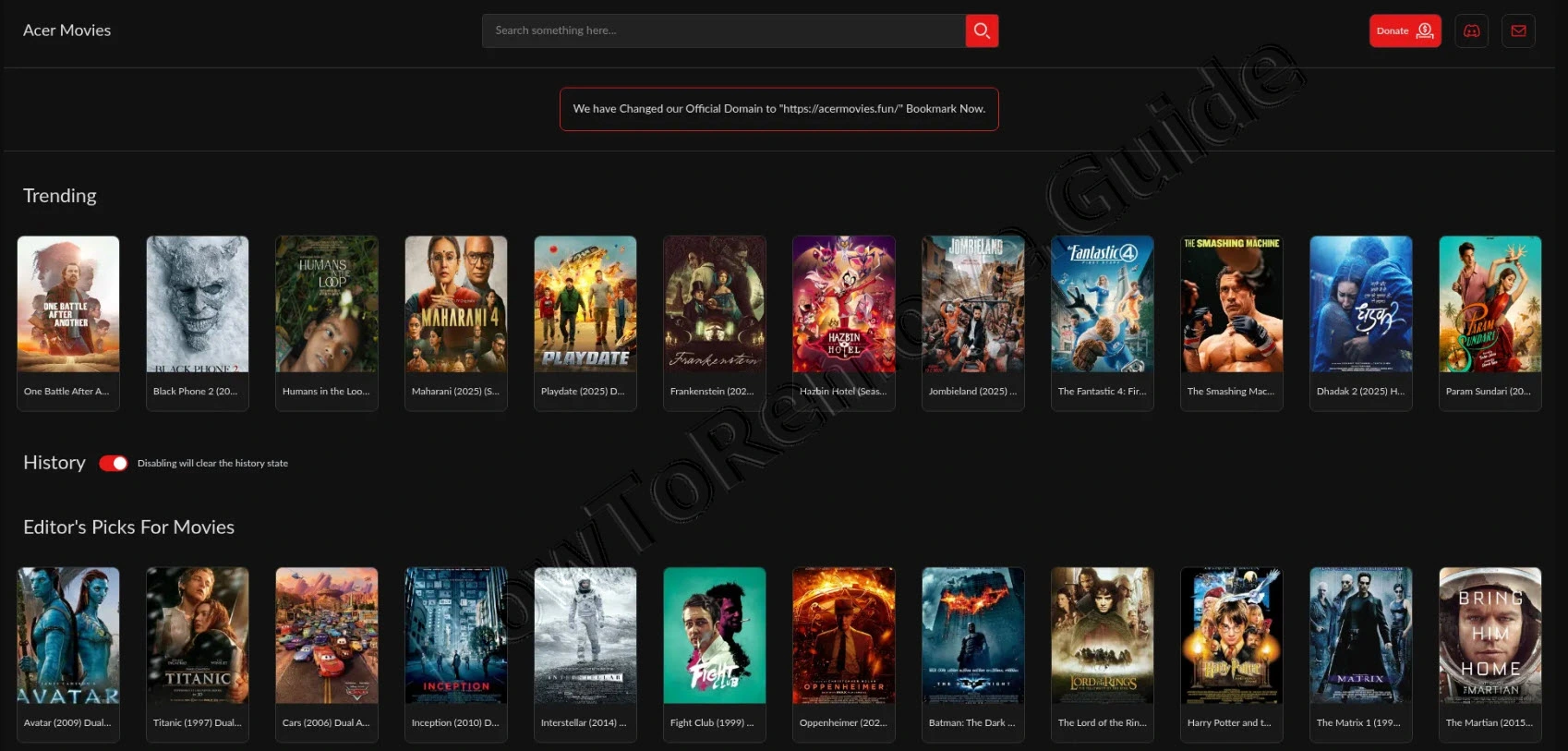Click the red search magnifier button
This screenshot has height=751, width=1568.
pyautogui.click(x=982, y=30)
